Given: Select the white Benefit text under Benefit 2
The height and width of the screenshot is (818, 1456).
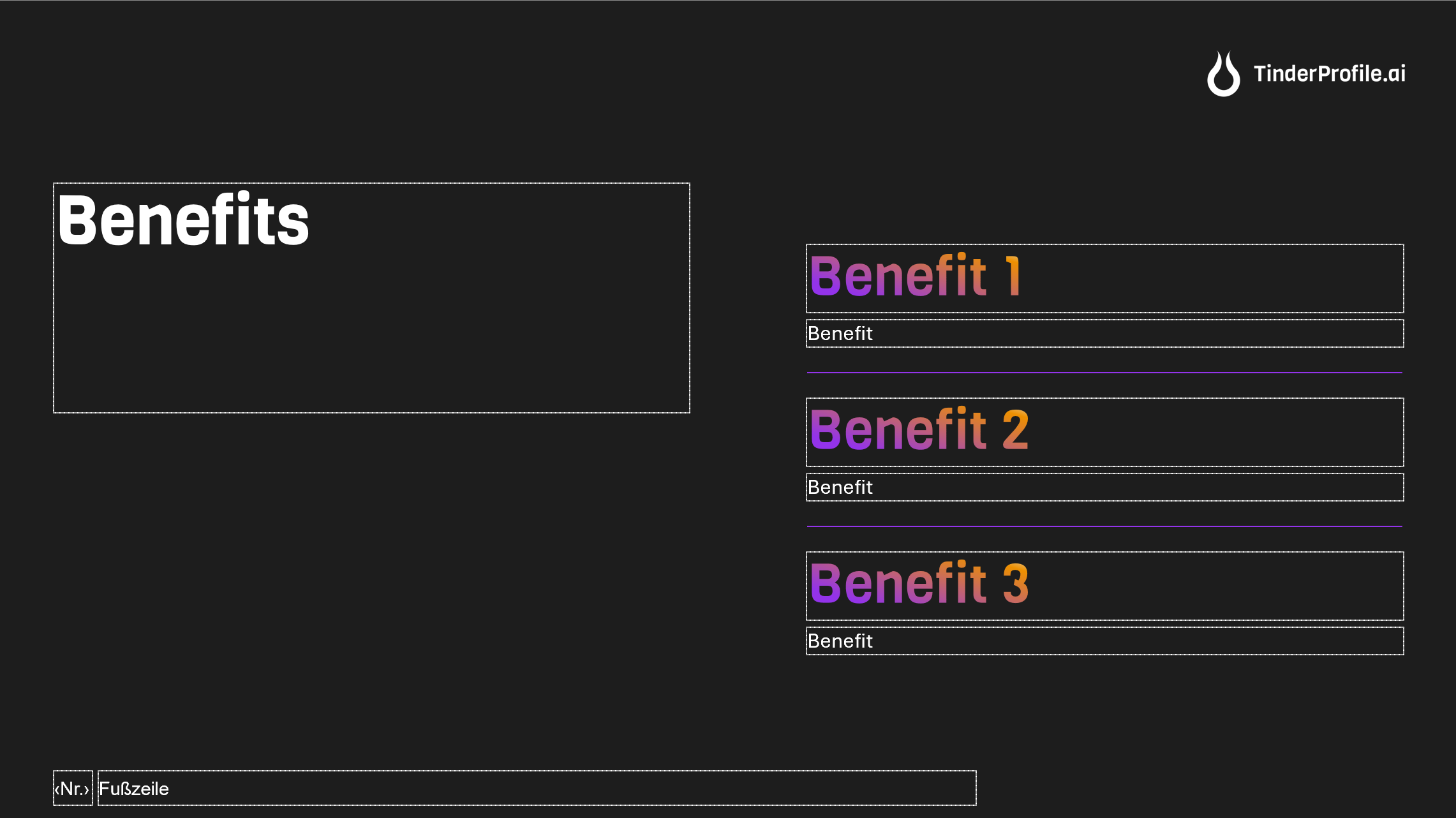Looking at the screenshot, I should (x=840, y=487).
